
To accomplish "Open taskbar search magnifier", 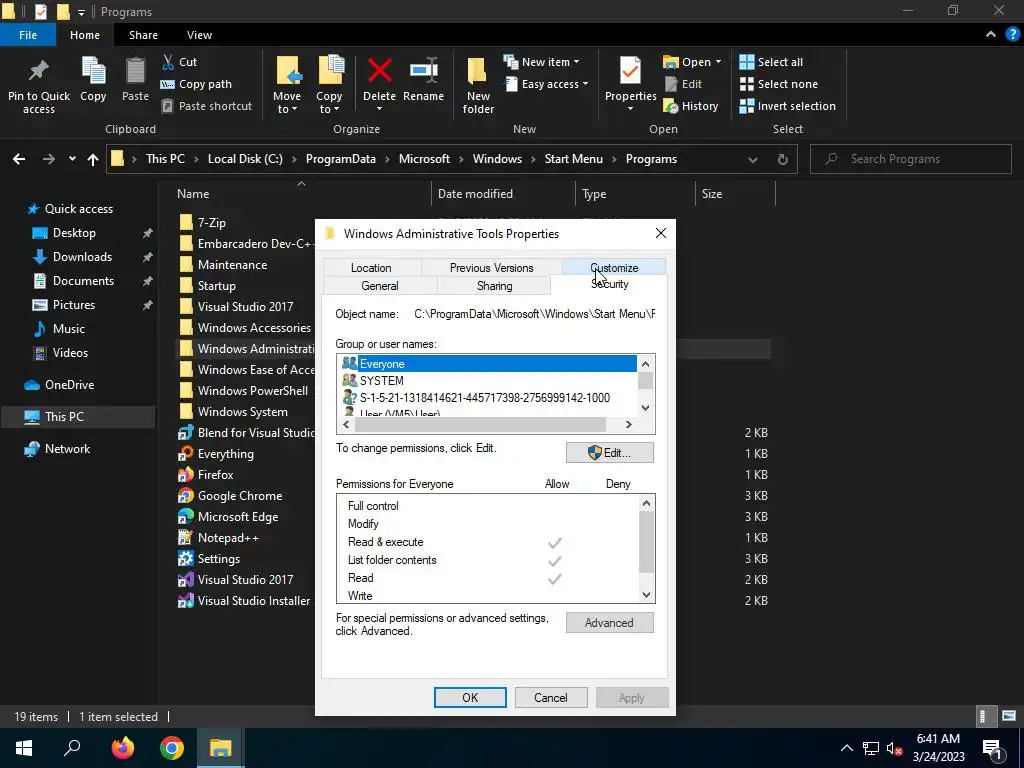I will 72,748.
